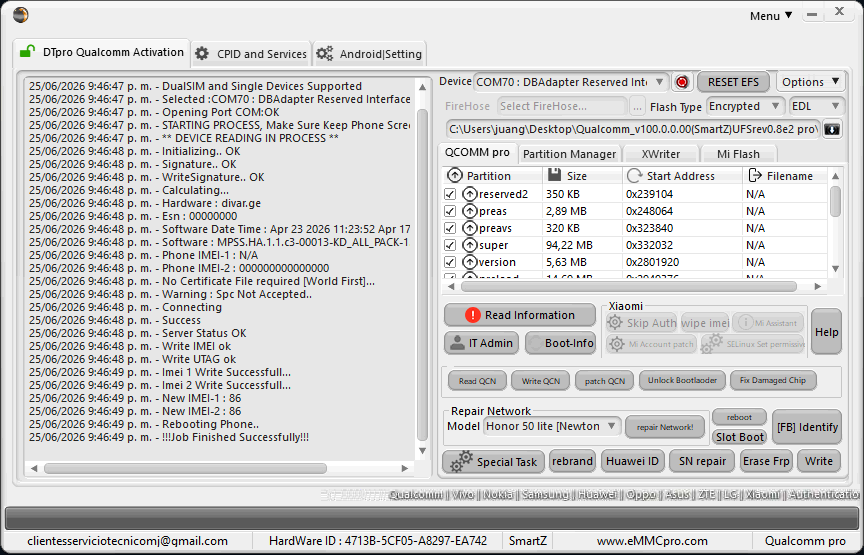Click the rebrand button
Image resolution: width=864 pixels, height=555 pixels.
pyautogui.click(x=572, y=461)
